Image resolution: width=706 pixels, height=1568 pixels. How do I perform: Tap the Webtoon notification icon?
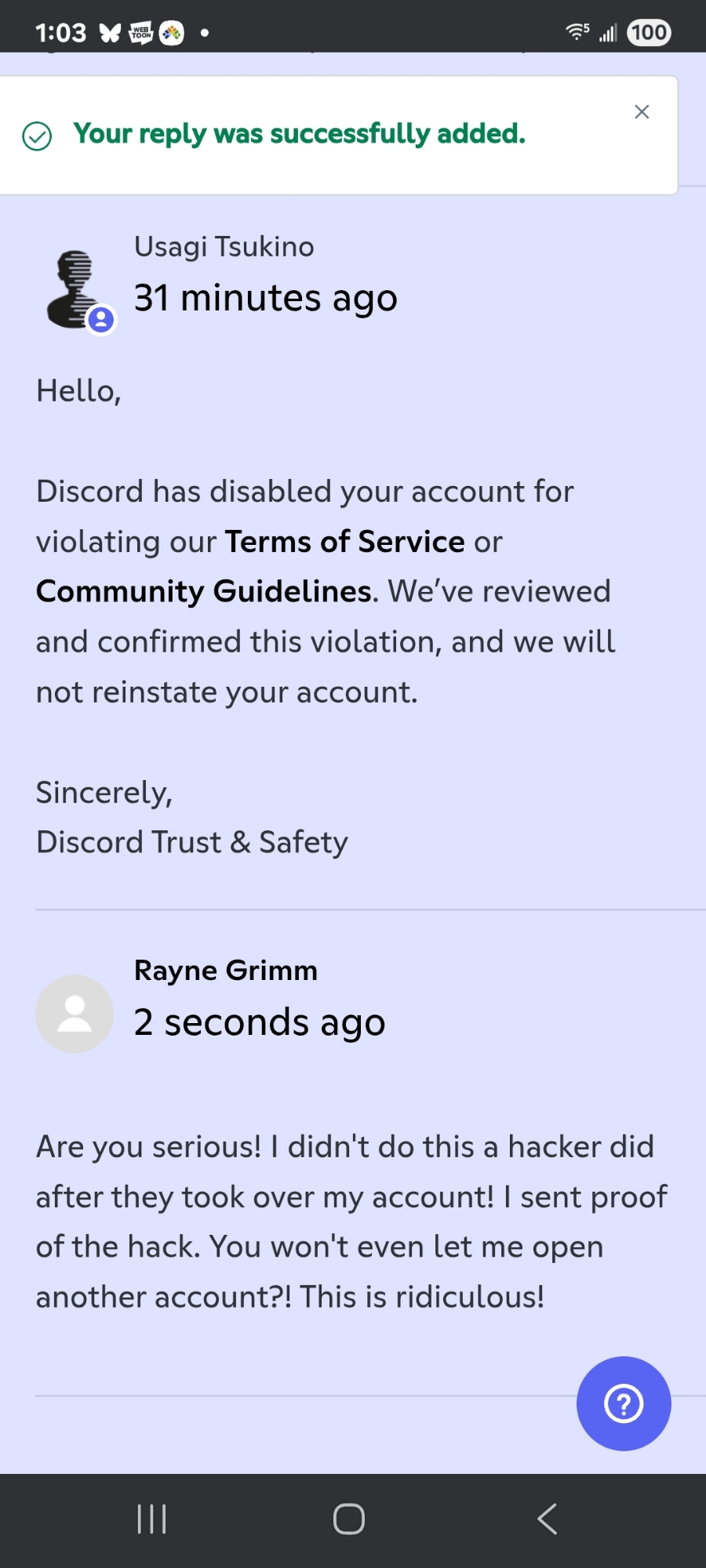point(141,33)
